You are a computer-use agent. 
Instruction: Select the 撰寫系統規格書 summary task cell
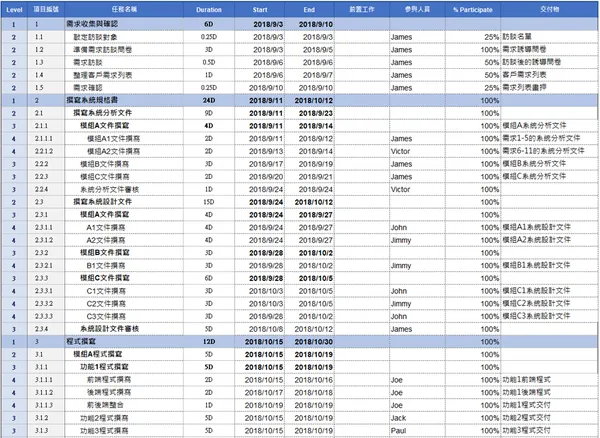tap(124, 100)
